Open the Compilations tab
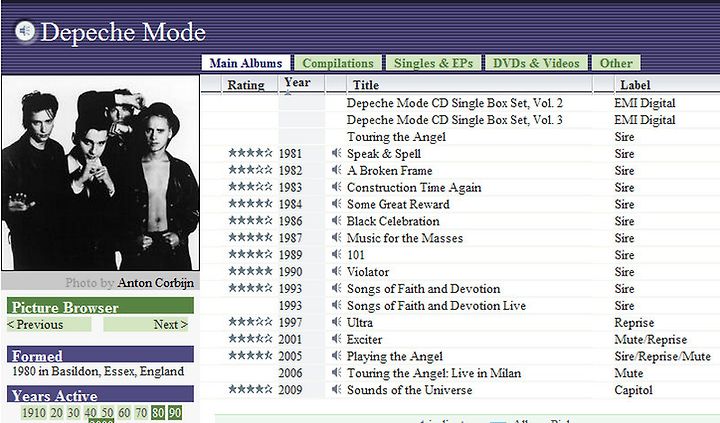 pyautogui.click(x=338, y=63)
